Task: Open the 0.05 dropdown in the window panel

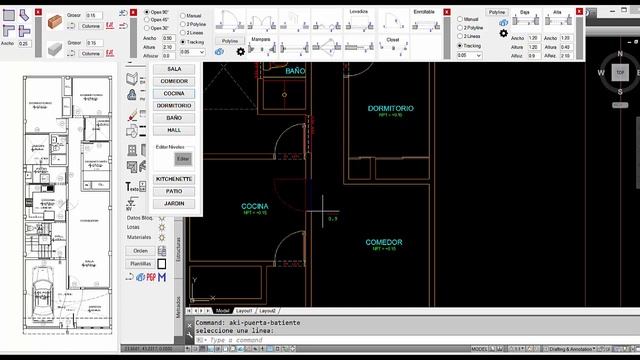Action: pos(469,55)
